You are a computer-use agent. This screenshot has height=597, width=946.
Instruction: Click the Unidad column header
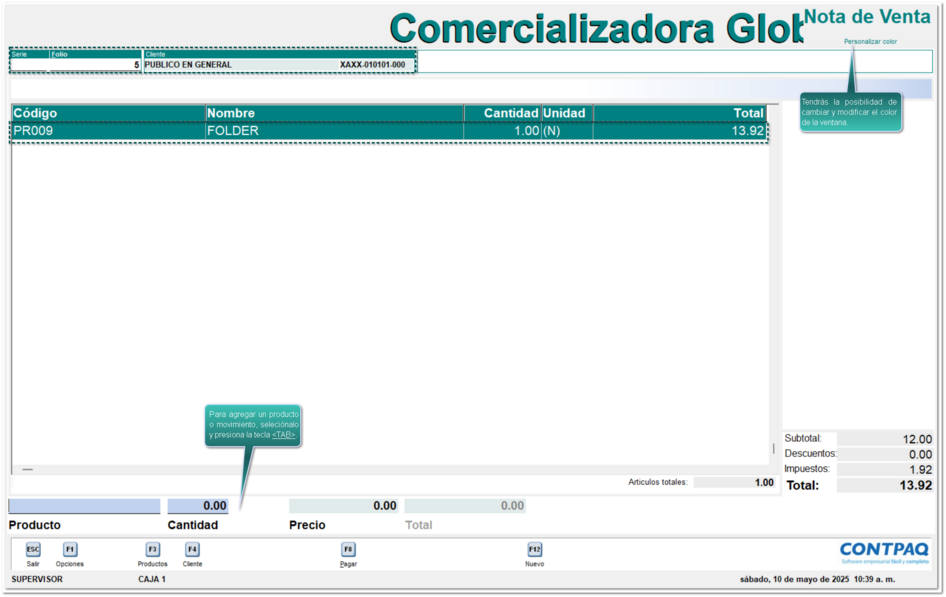click(568, 113)
